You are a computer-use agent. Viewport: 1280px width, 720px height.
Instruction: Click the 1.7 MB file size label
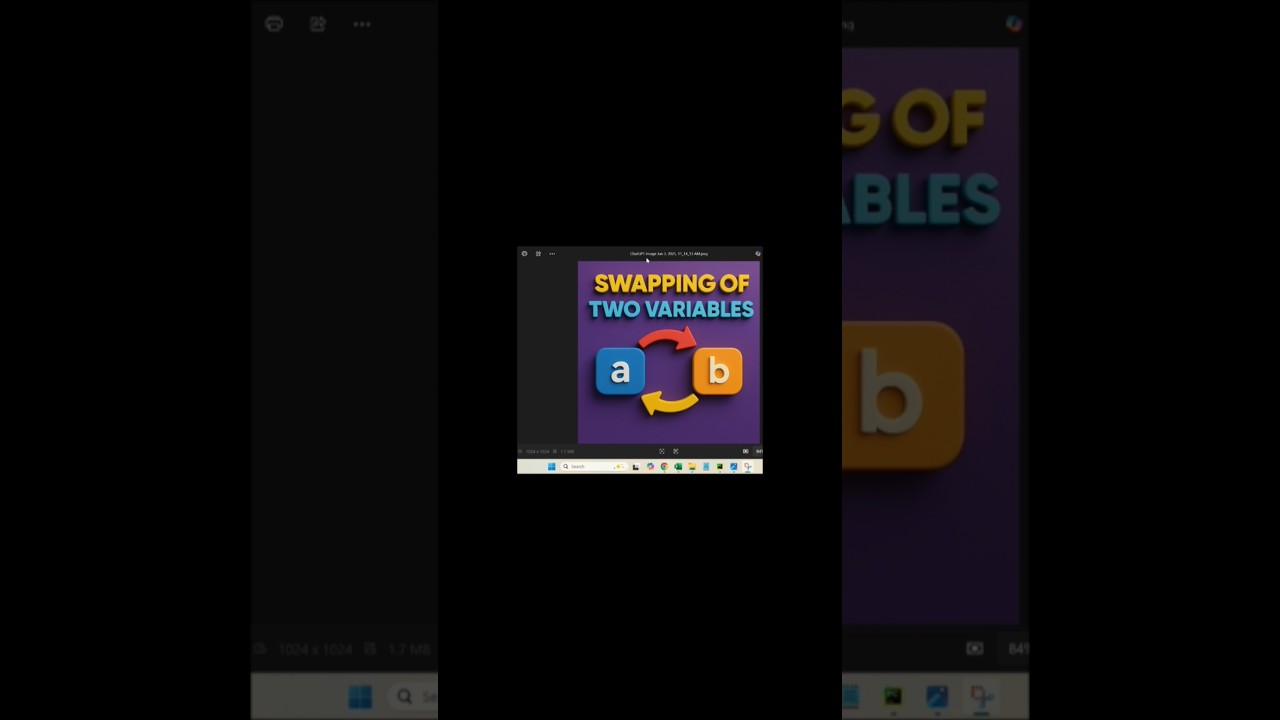(567, 451)
